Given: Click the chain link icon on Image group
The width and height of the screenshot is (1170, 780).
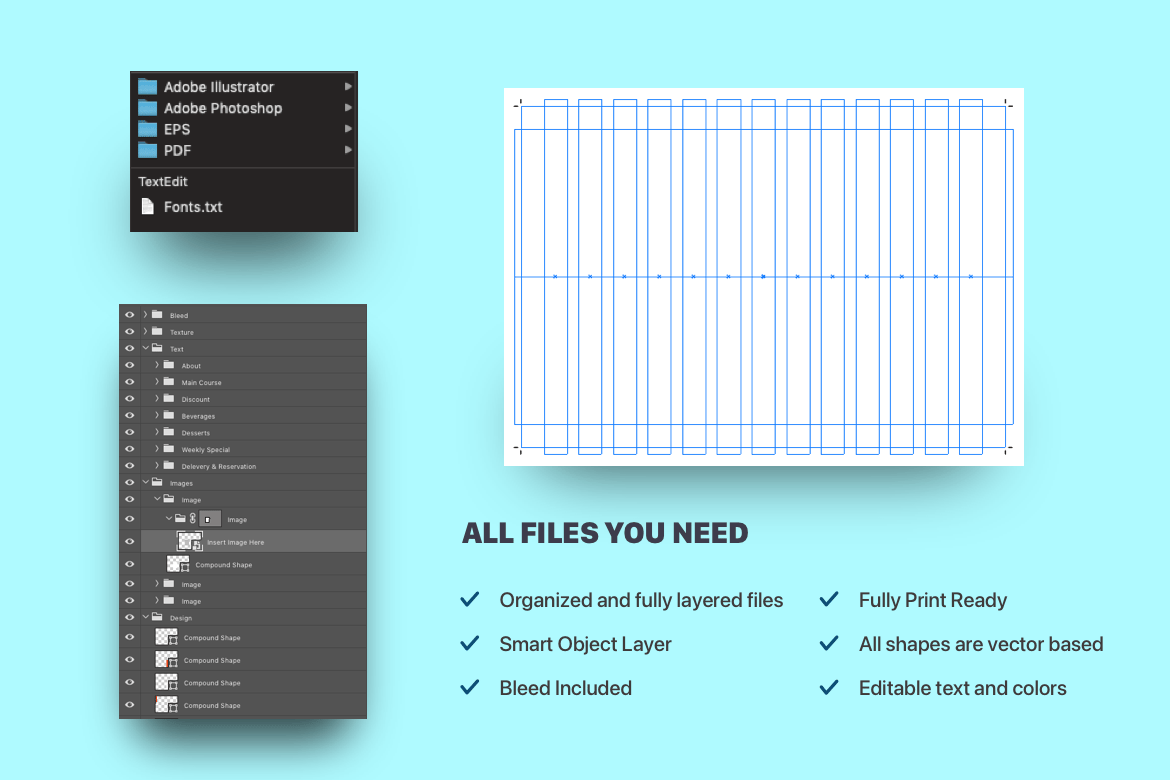Looking at the screenshot, I should pyautogui.click(x=193, y=519).
